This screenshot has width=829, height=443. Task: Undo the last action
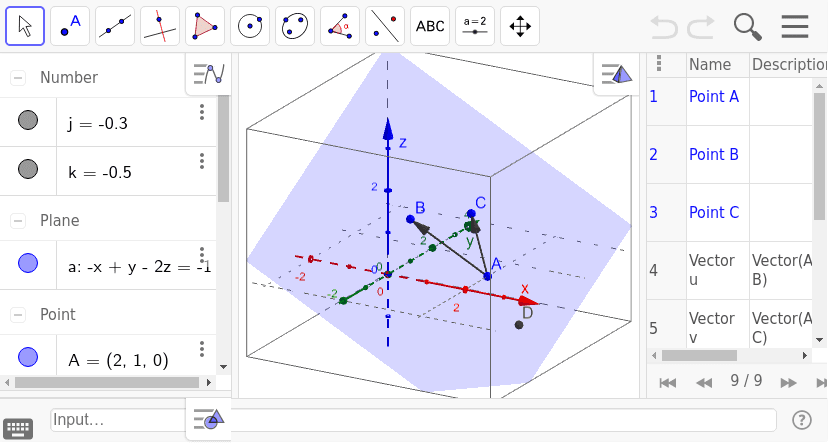coord(664,26)
